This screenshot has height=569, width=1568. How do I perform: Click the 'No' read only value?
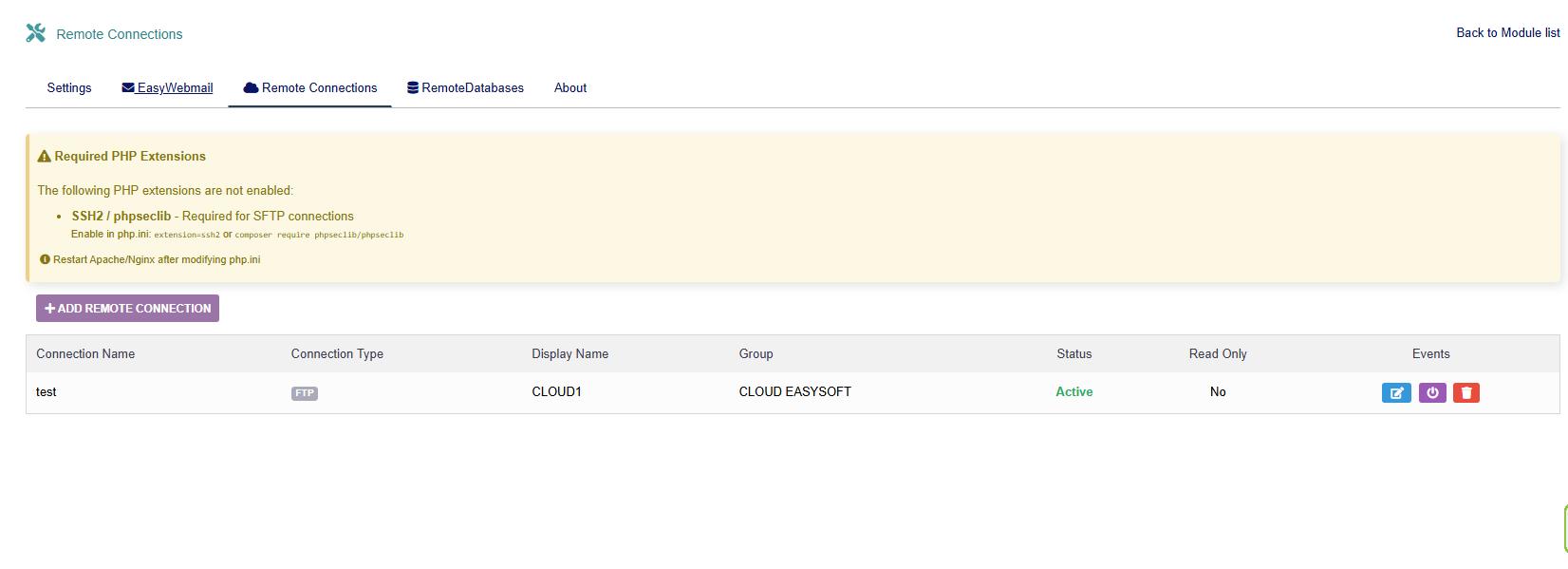click(1218, 391)
